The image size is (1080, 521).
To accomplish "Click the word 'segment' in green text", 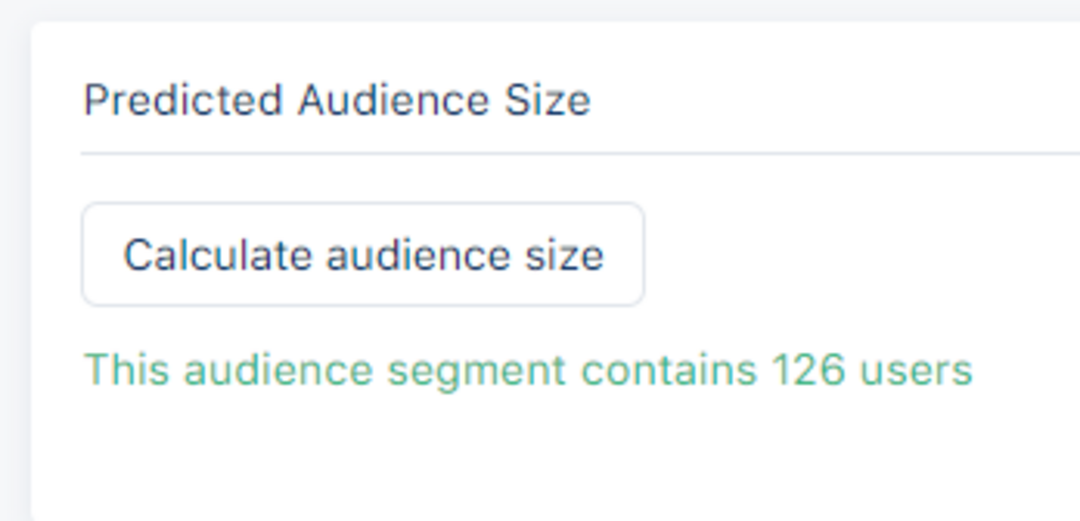I will point(477,372).
